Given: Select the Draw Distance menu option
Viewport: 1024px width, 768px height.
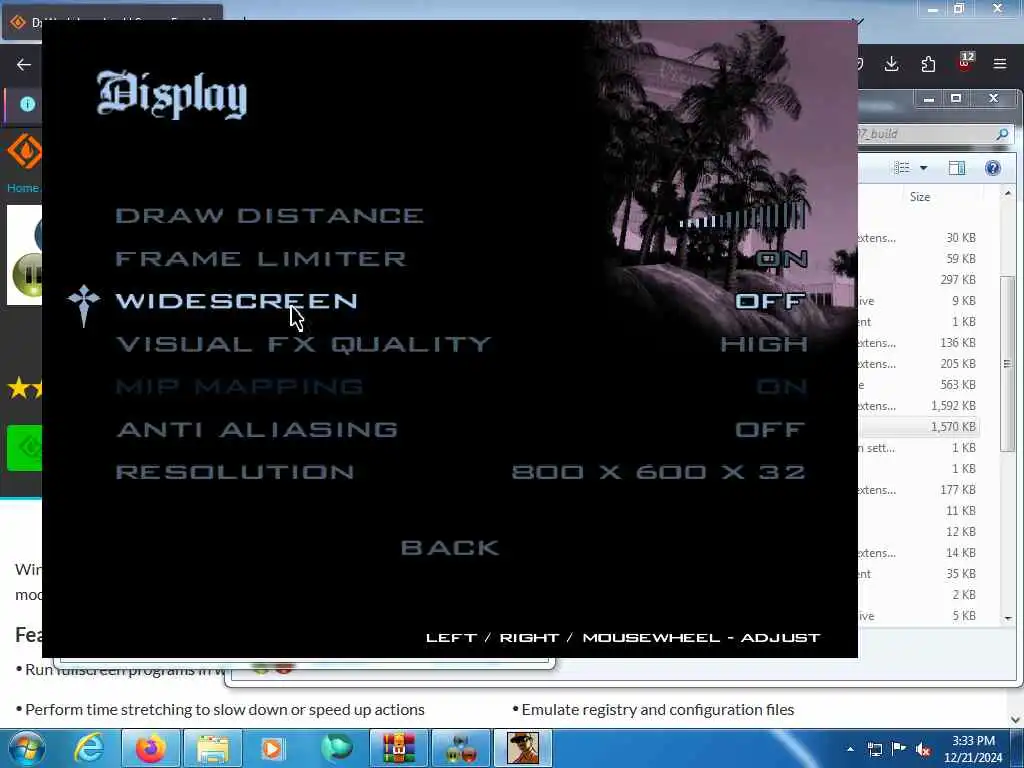Looking at the screenshot, I should (x=269, y=216).
